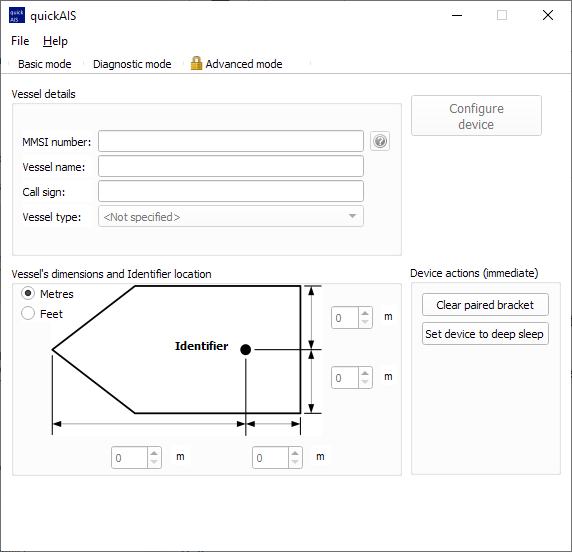Decrease the stern length dimension spinner

tap(295, 462)
